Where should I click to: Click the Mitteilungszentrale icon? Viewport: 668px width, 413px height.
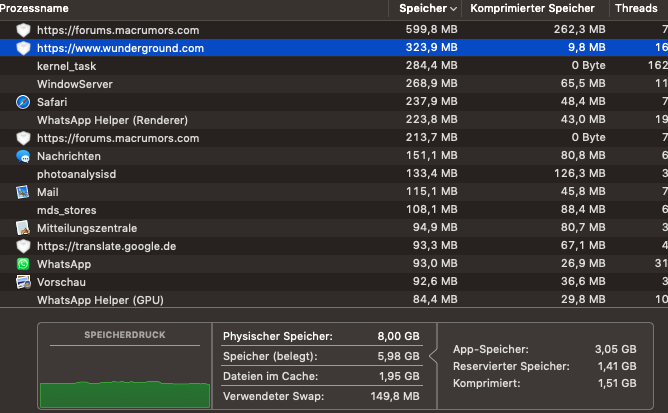click(x=23, y=228)
